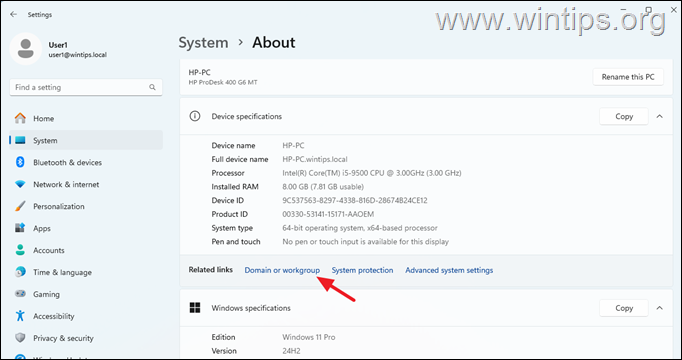Click the Device specifications heading
Viewport: 682px width, 360px height.
click(x=247, y=116)
